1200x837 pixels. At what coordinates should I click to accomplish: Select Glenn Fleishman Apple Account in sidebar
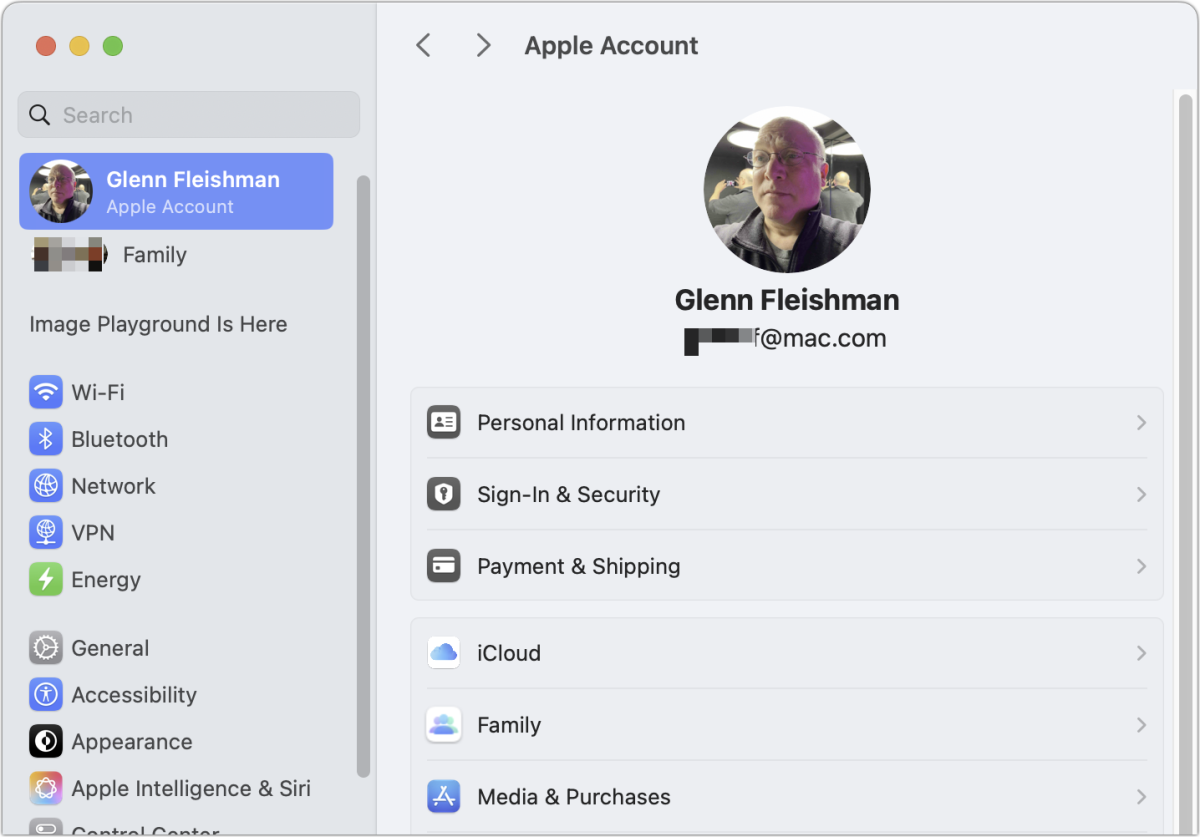176,191
